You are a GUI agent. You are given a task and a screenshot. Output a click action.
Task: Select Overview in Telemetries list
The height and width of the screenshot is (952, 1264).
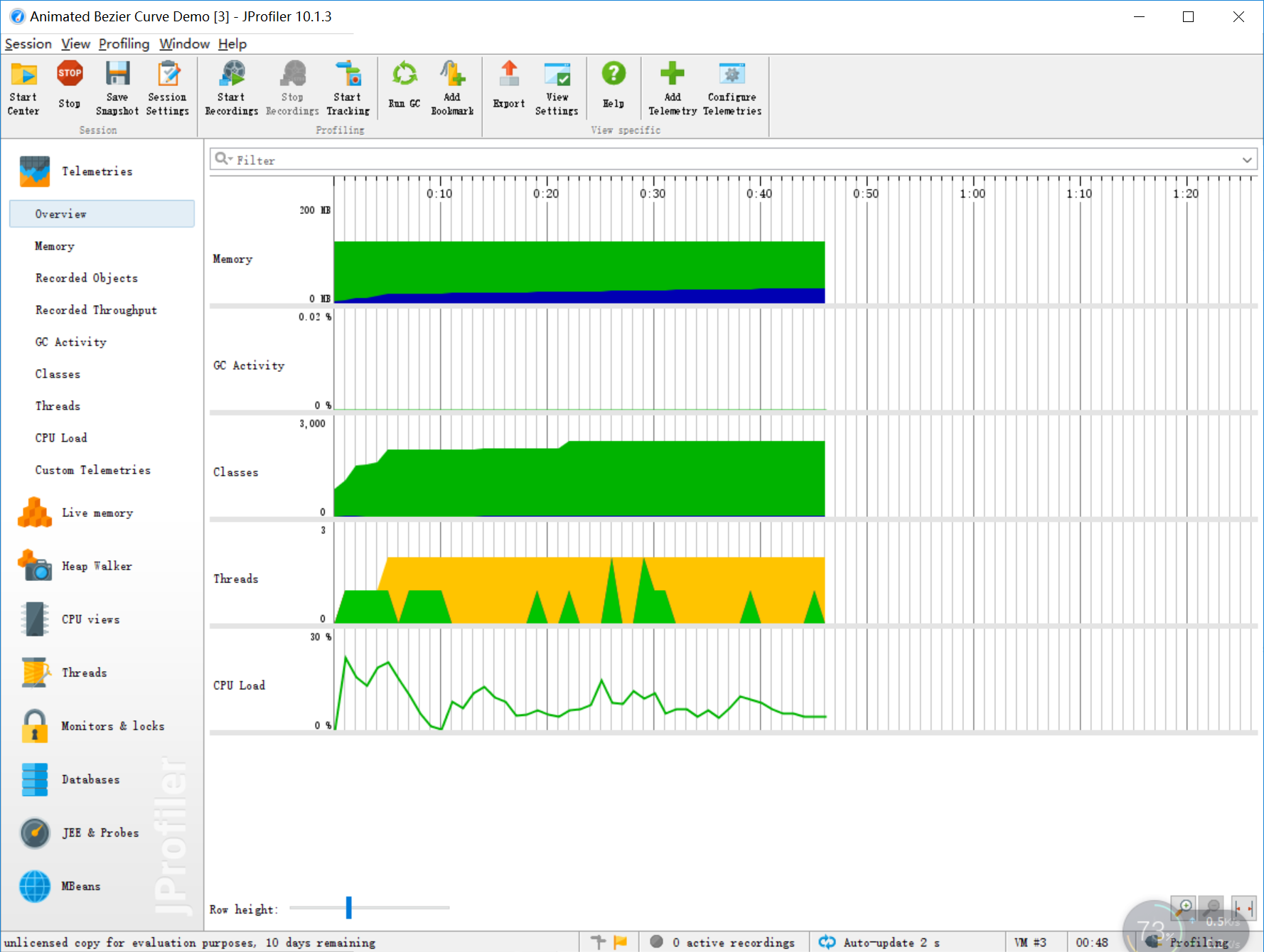pos(102,214)
